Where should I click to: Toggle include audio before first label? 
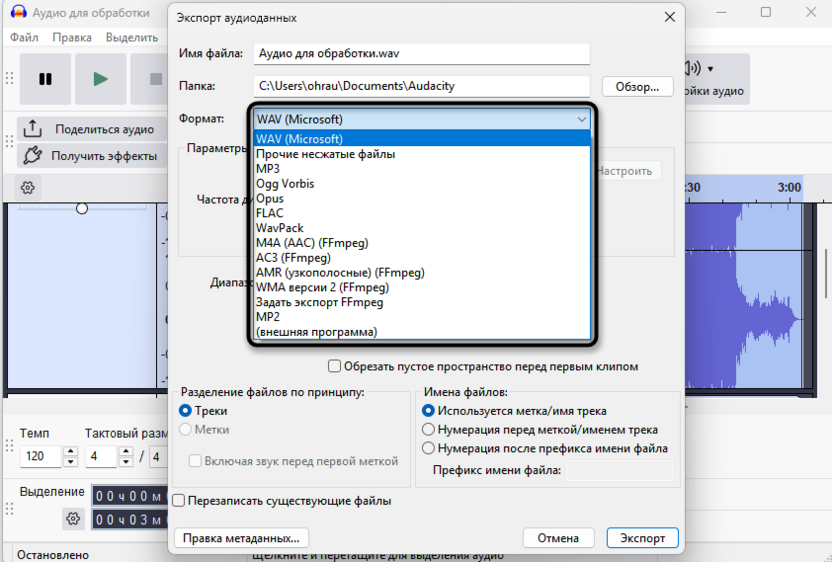(x=195, y=461)
